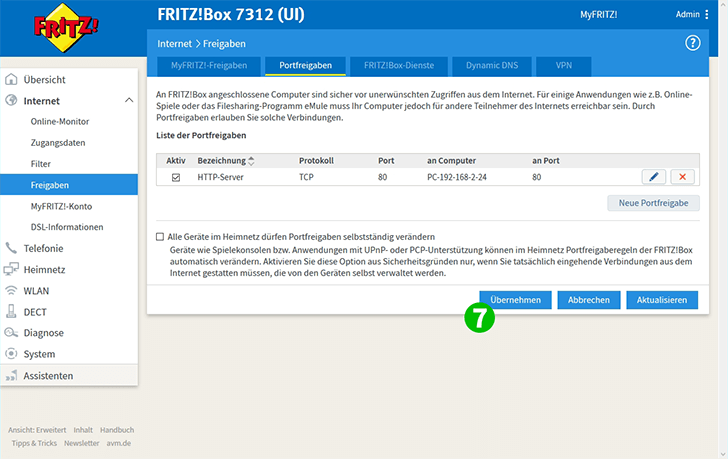The image size is (728, 459).
Task: Open the help question mark icon
Action: (692, 43)
